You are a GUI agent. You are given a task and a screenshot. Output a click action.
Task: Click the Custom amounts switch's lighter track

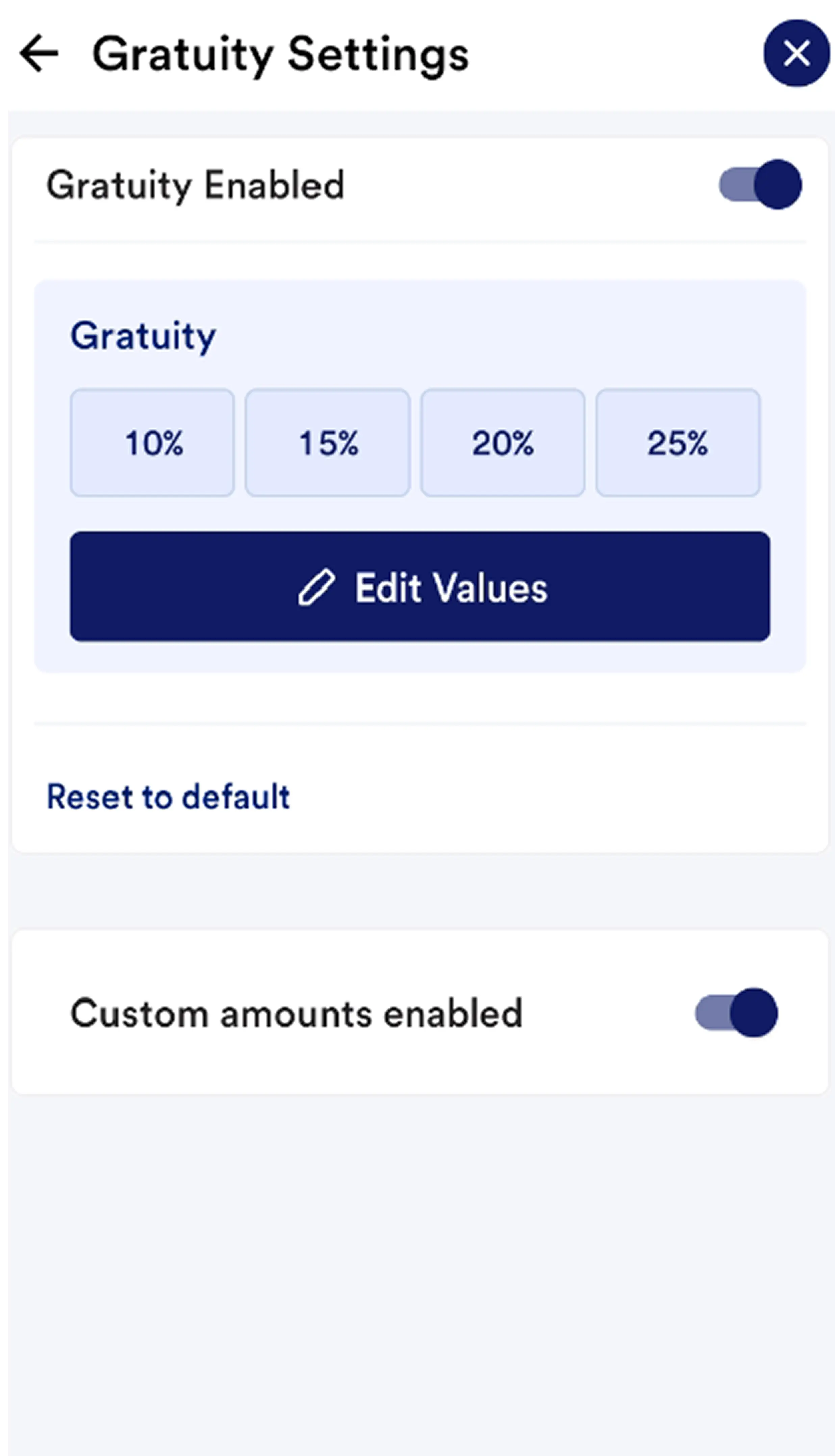point(710,1013)
